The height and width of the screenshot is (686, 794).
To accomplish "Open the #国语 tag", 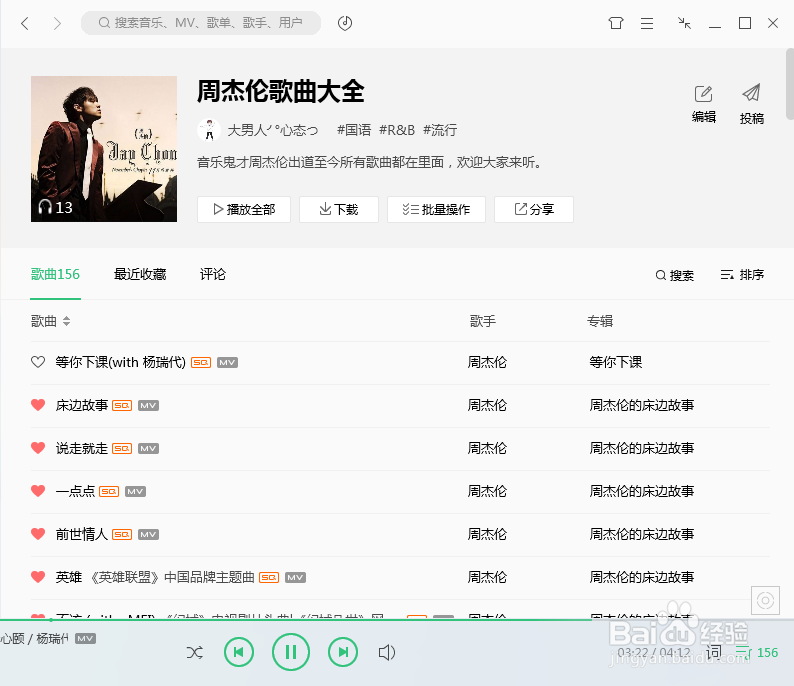I will coord(354,130).
